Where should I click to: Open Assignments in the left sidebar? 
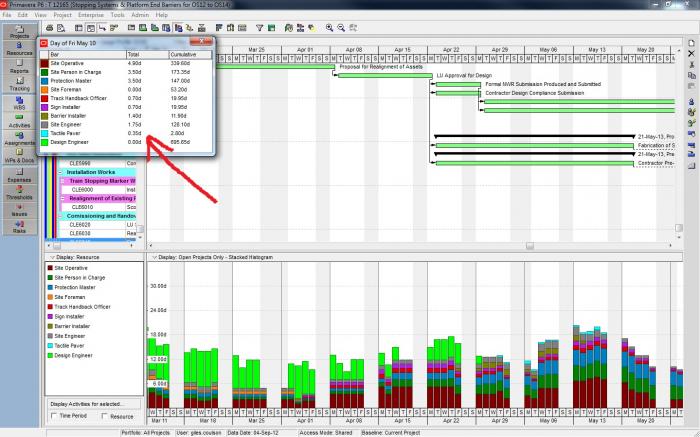coord(19,138)
